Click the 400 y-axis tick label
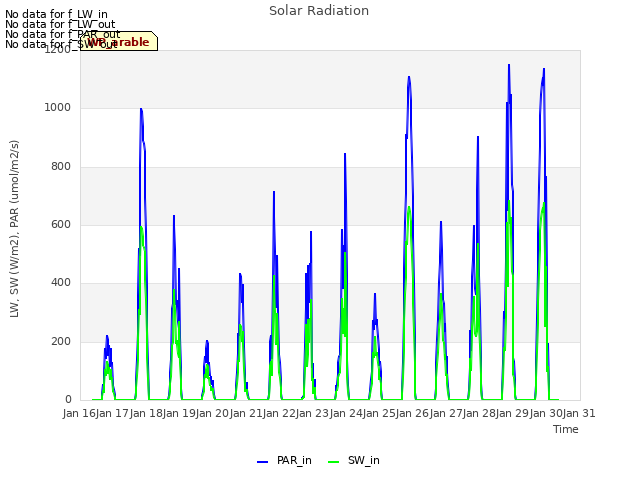This screenshot has width=640, height=480. pyautogui.click(x=61, y=282)
